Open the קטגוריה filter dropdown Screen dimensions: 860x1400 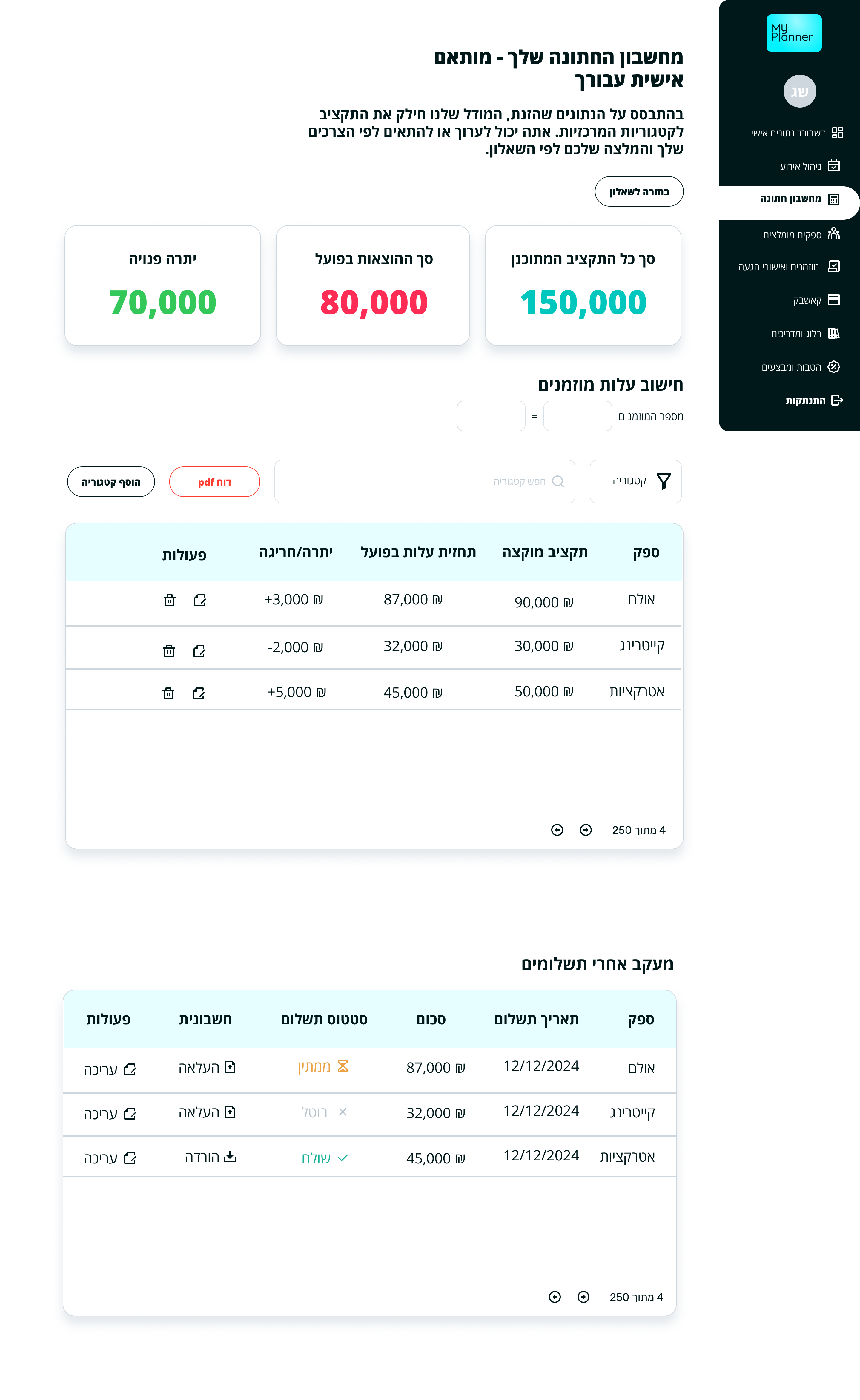pyautogui.click(x=635, y=482)
